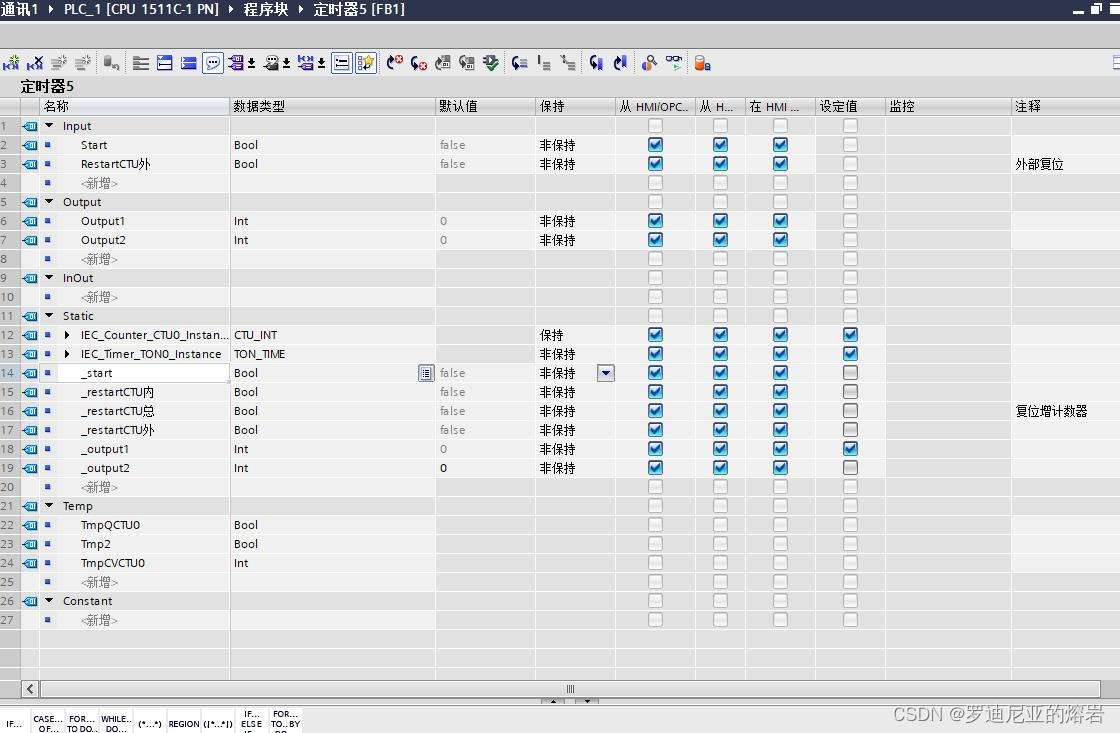The width and height of the screenshot is (1120, 733).
Task: Click the solid blue panel toolbar icon
Action: pos(189,63)
